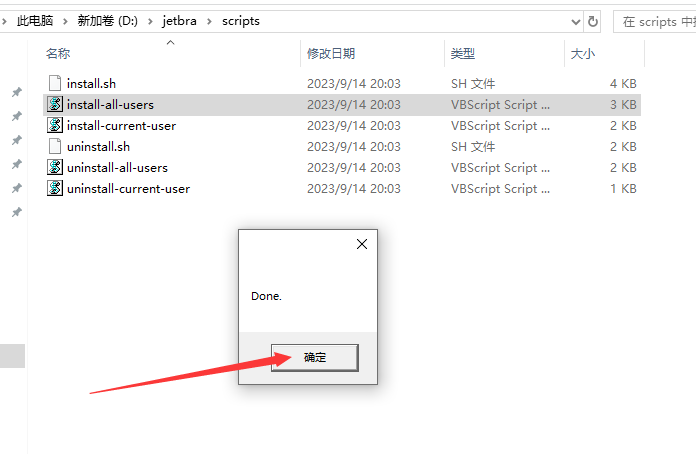The image size is (696, 454).
Task: Click the Done. message text
Action: [x=266, y=296]
